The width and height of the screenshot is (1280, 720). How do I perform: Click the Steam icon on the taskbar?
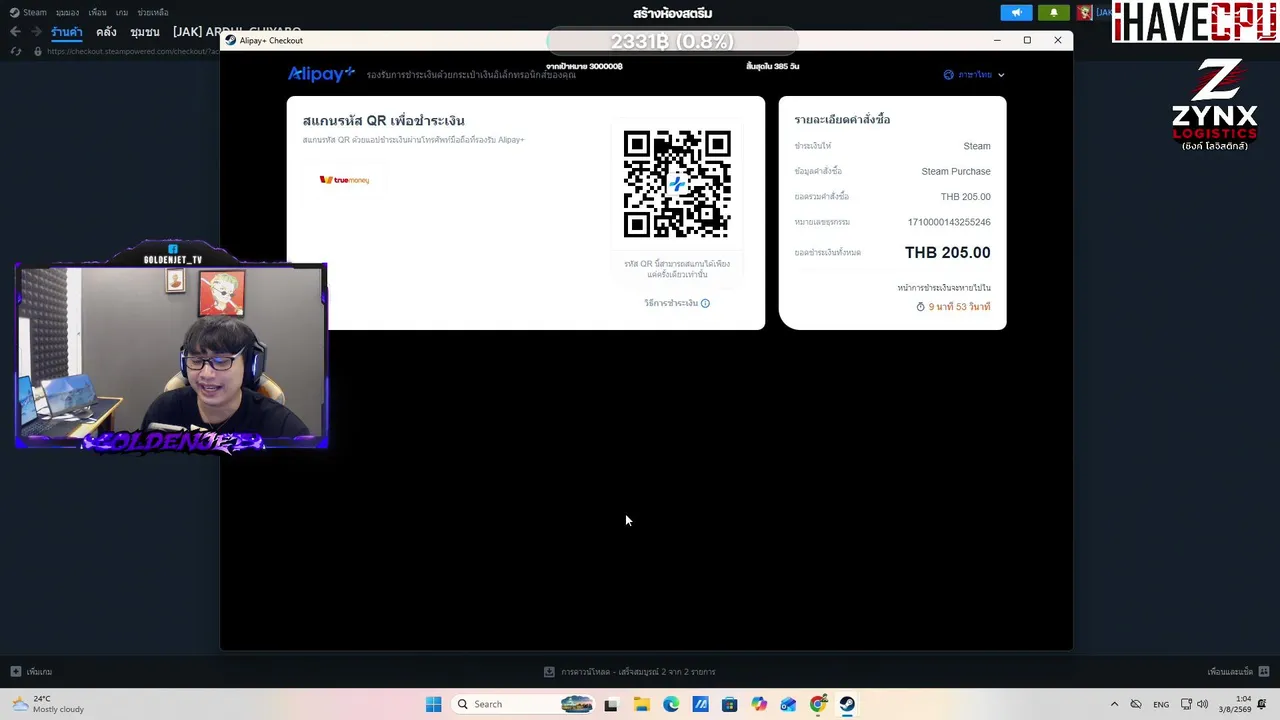coord(847,704)
